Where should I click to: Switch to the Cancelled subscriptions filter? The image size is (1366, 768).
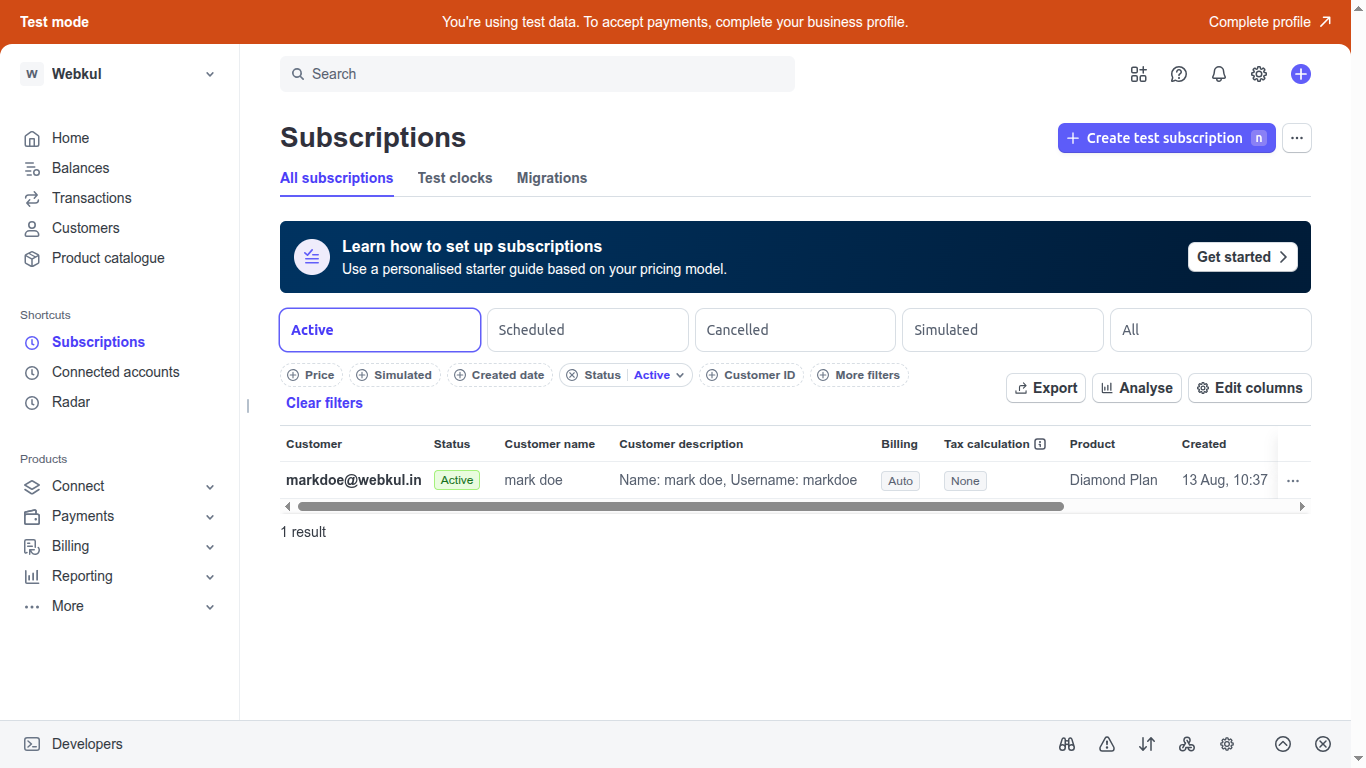point(794,329)
